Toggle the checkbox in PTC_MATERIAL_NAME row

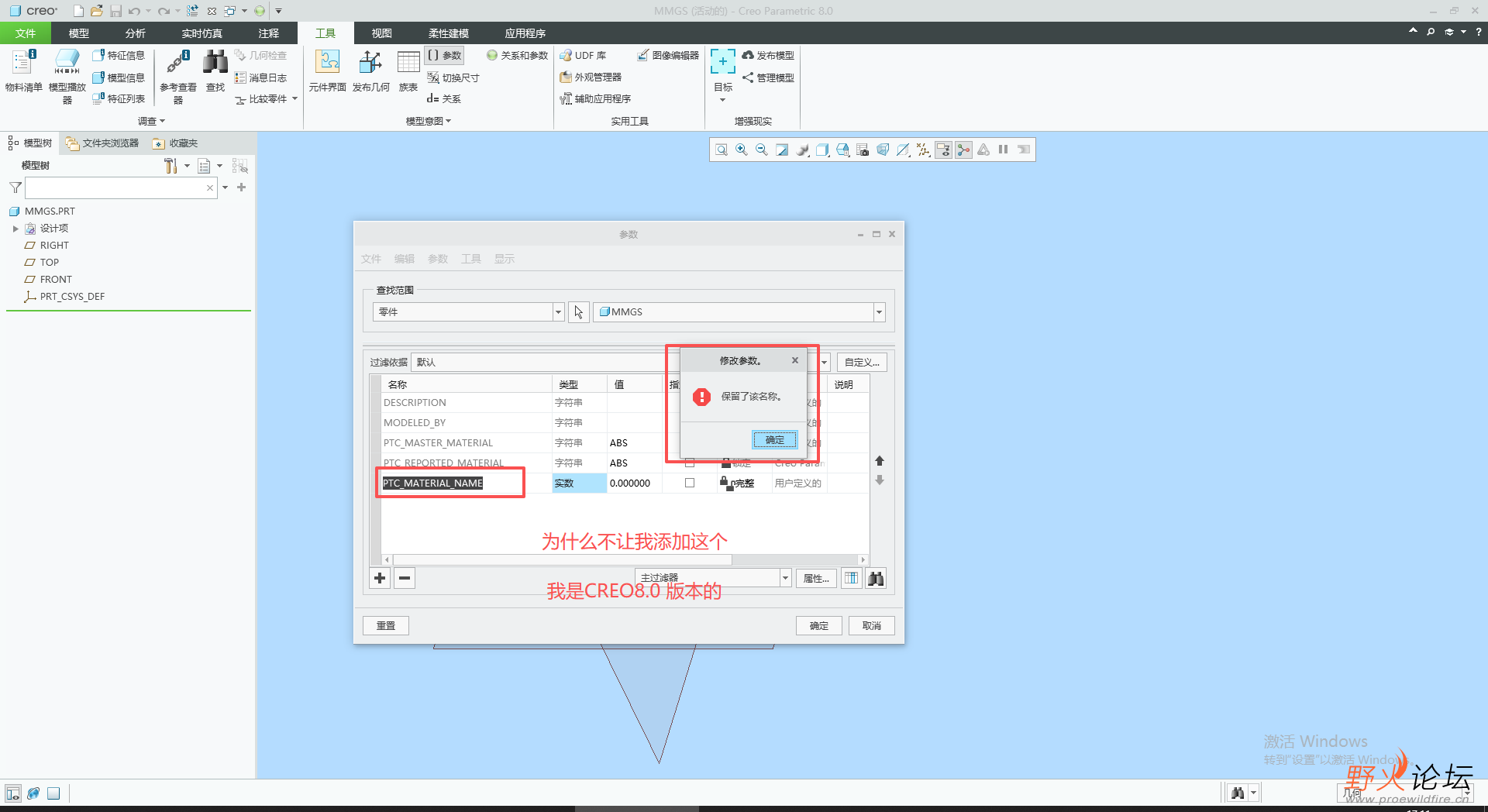coord(690,483)
